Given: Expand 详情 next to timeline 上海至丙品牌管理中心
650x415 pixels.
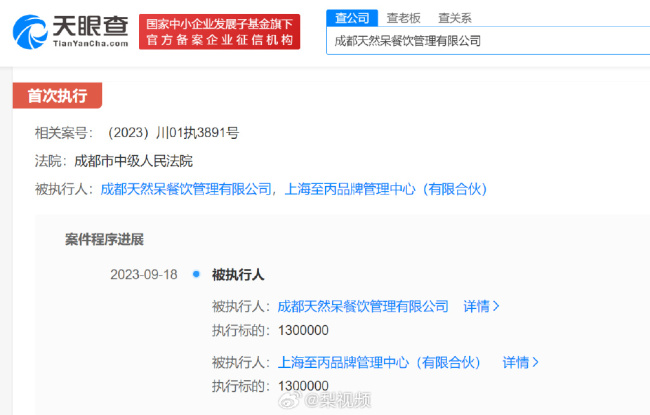Looking at the screenshot, I should [520, 362].
